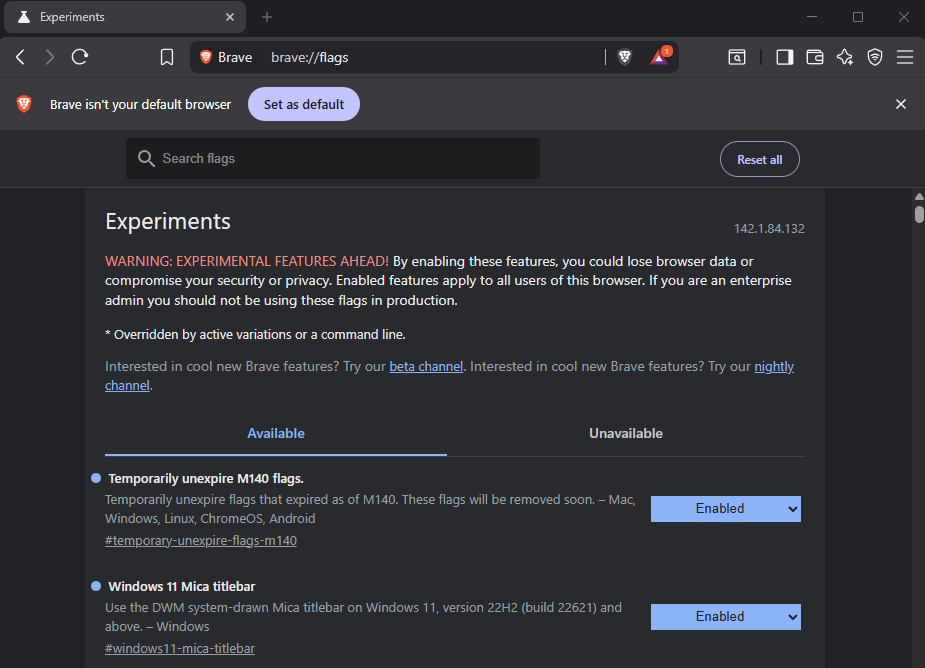The width and height of the screenshot is (925, 668).
Task: Focus the Search flags input field
Action: click(x=333, y=158)
